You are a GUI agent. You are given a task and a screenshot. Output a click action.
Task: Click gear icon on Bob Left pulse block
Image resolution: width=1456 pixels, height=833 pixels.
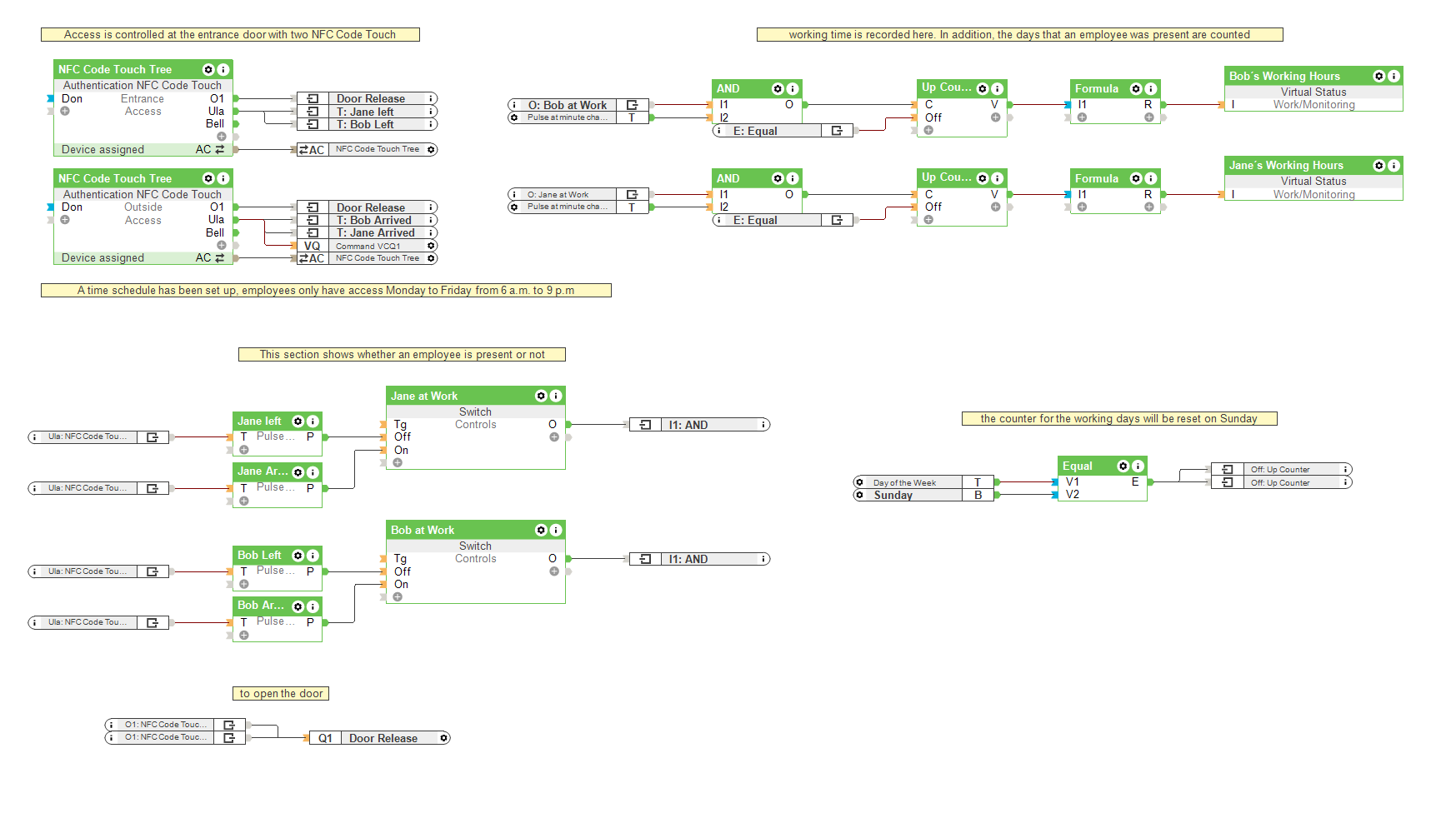click(x=298, y=556)
